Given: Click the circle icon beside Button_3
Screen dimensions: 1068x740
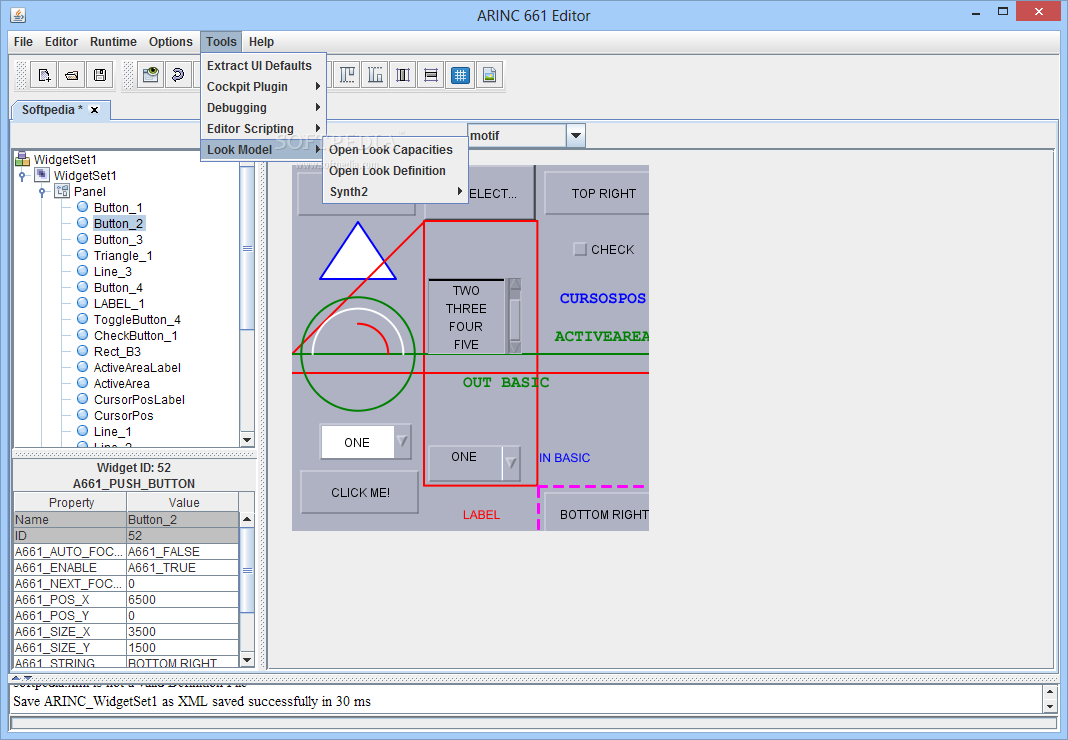Looking at the screenshot, I should (82, 238).
